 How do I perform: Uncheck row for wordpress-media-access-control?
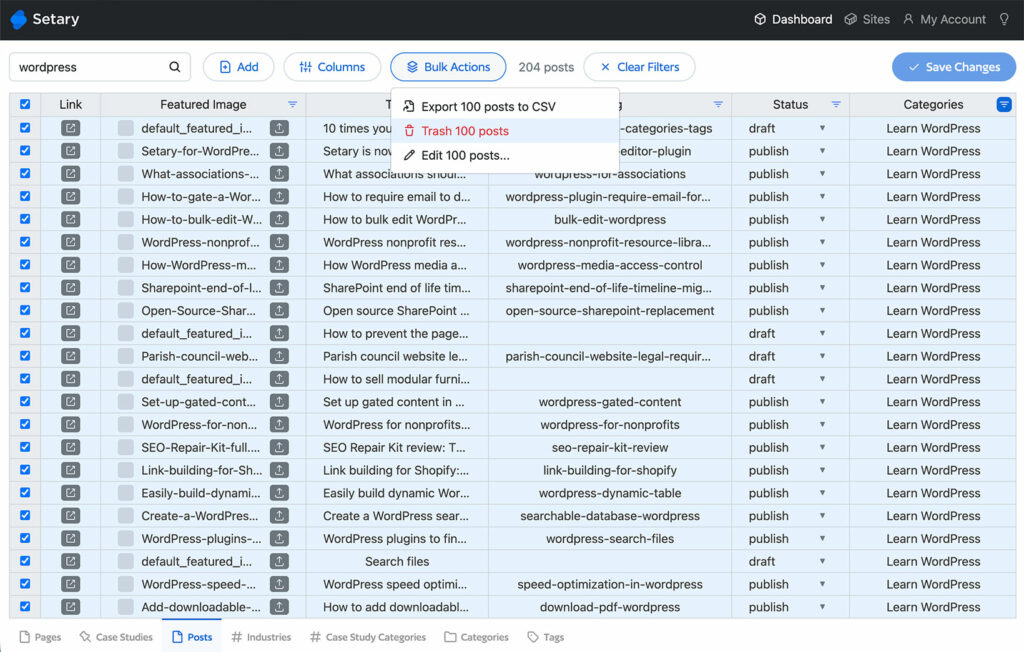[25, 265]
